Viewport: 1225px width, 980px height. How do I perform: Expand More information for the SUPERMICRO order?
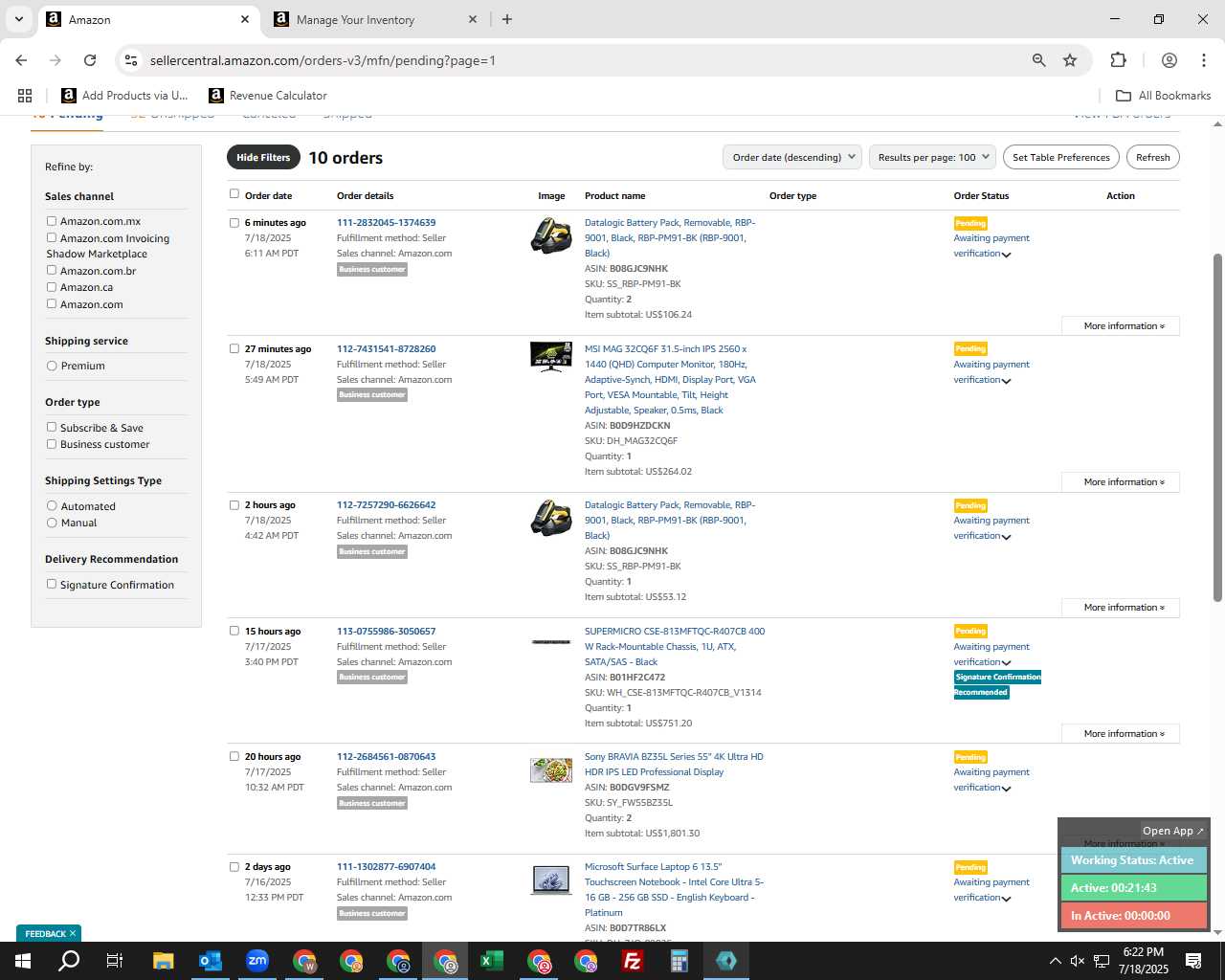point(1121,734)
